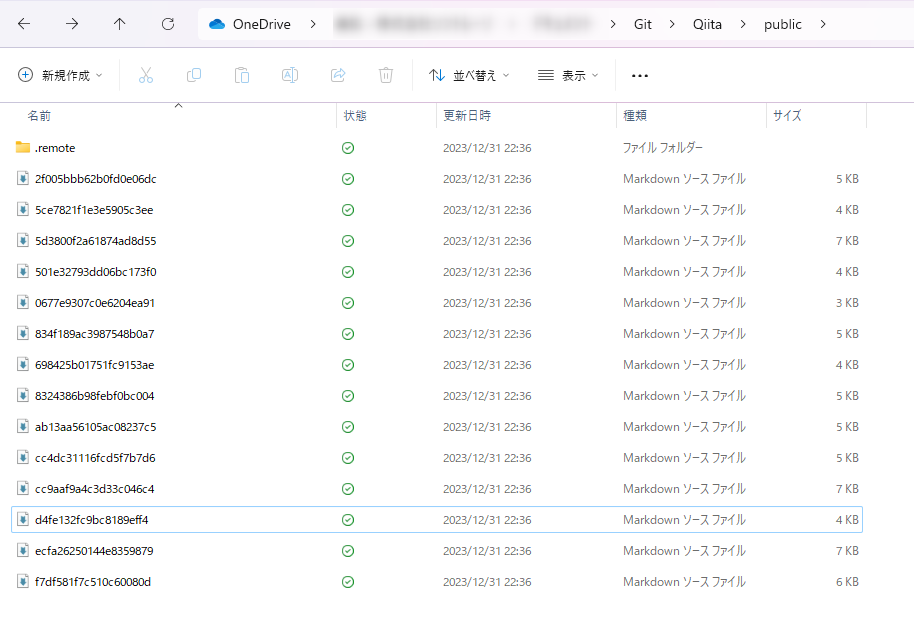Screen dimensions: 914x617
Task: Expand chevron after public in address bar
Action: (x=822, y=24)
